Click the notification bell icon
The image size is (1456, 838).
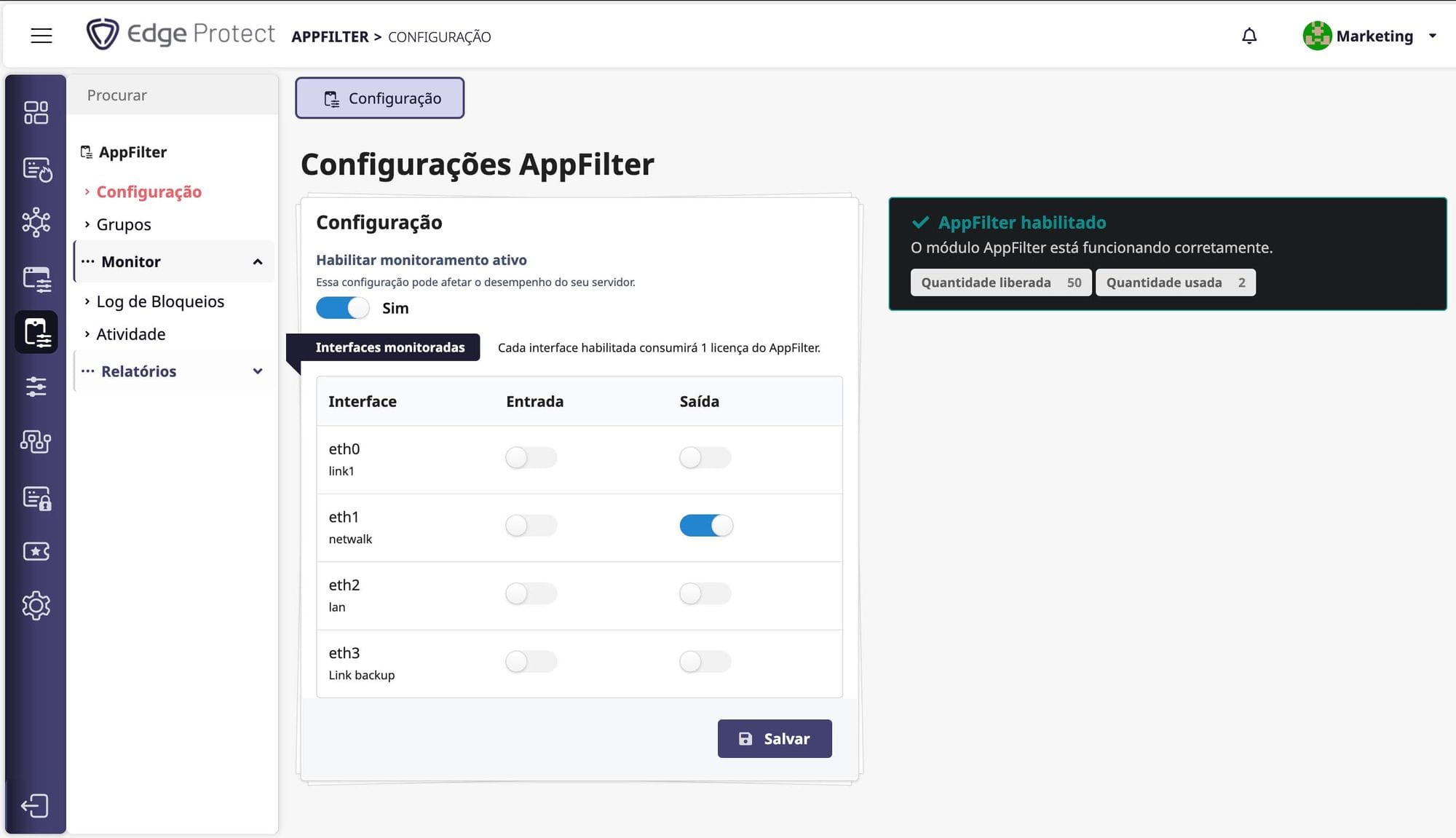pyautogui.click(x=1249, y=36)
